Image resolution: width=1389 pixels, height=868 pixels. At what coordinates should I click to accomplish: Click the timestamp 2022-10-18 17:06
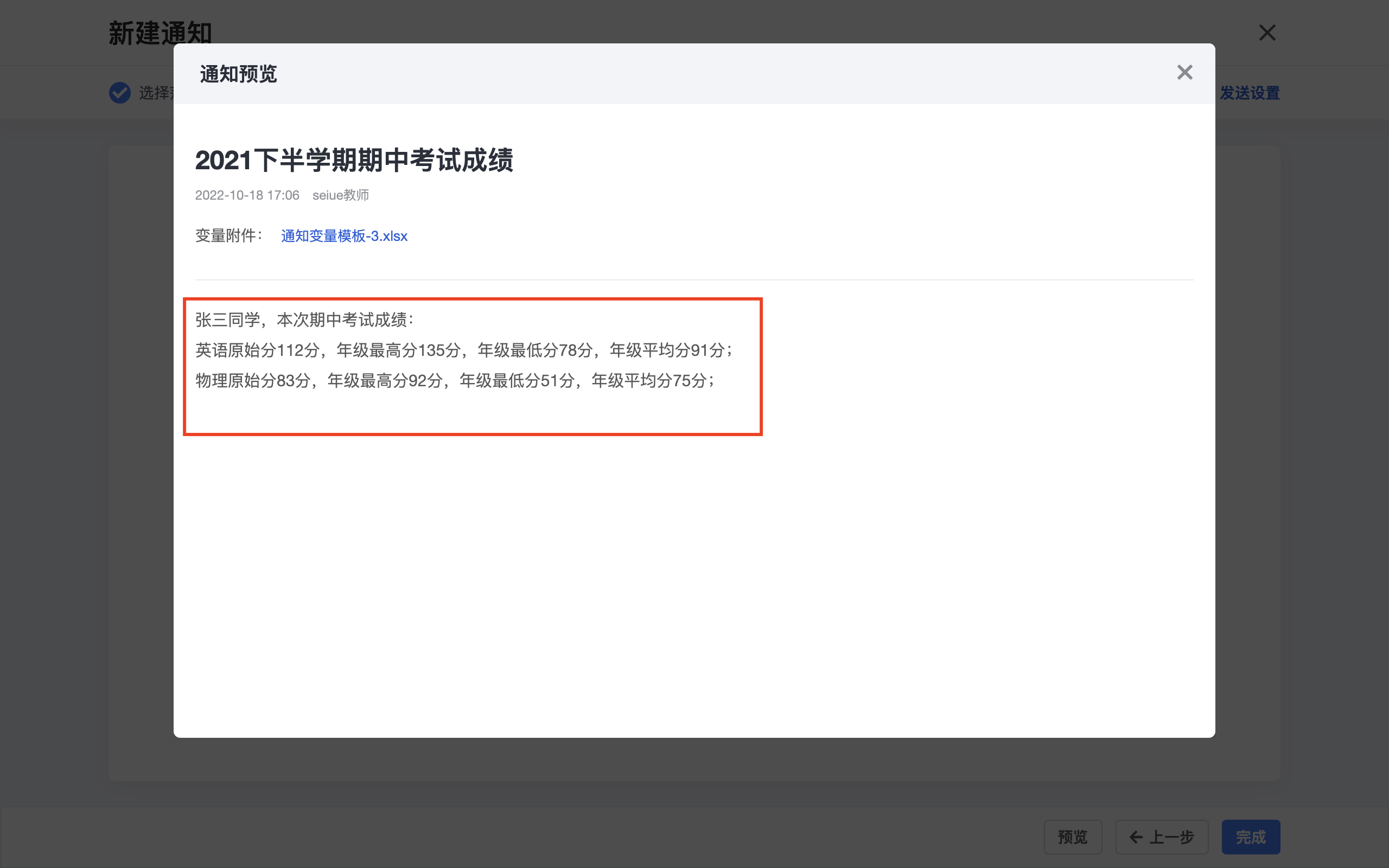click(247, 195)
